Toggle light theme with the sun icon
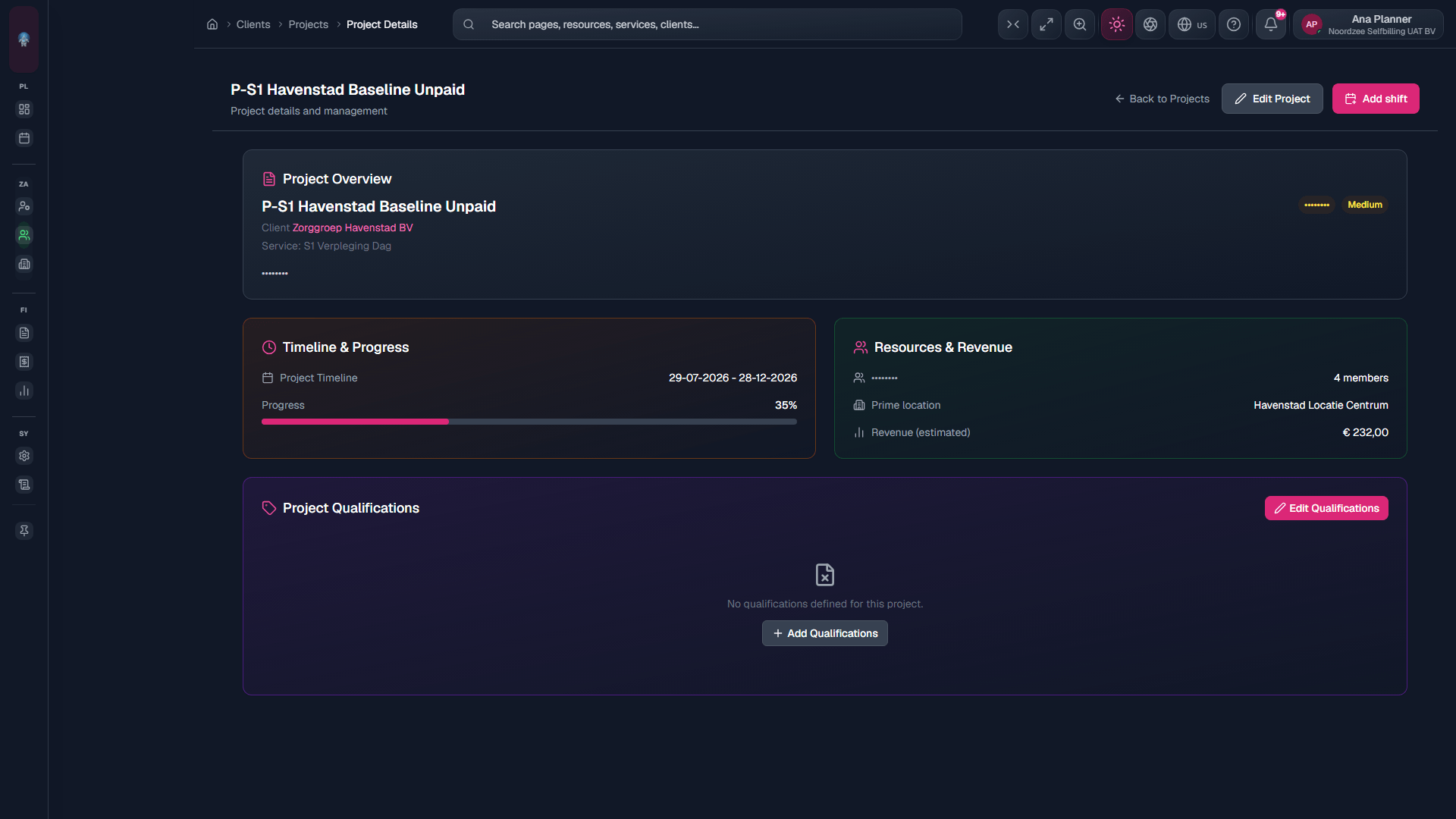The width and height of the screenshot is (1456, 819). tap(1117, 24)
